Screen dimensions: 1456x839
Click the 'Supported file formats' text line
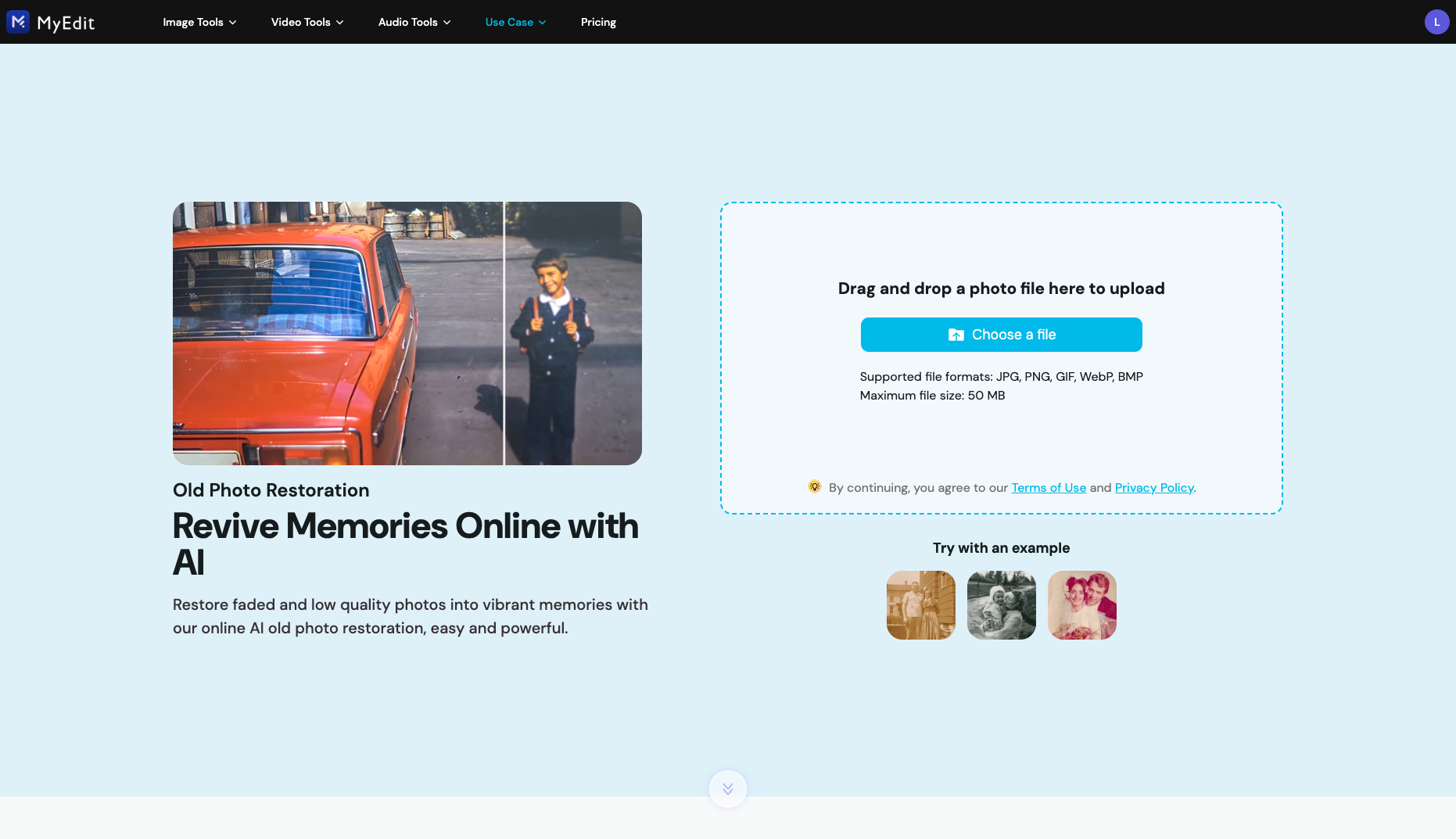tap(1001, 376)
